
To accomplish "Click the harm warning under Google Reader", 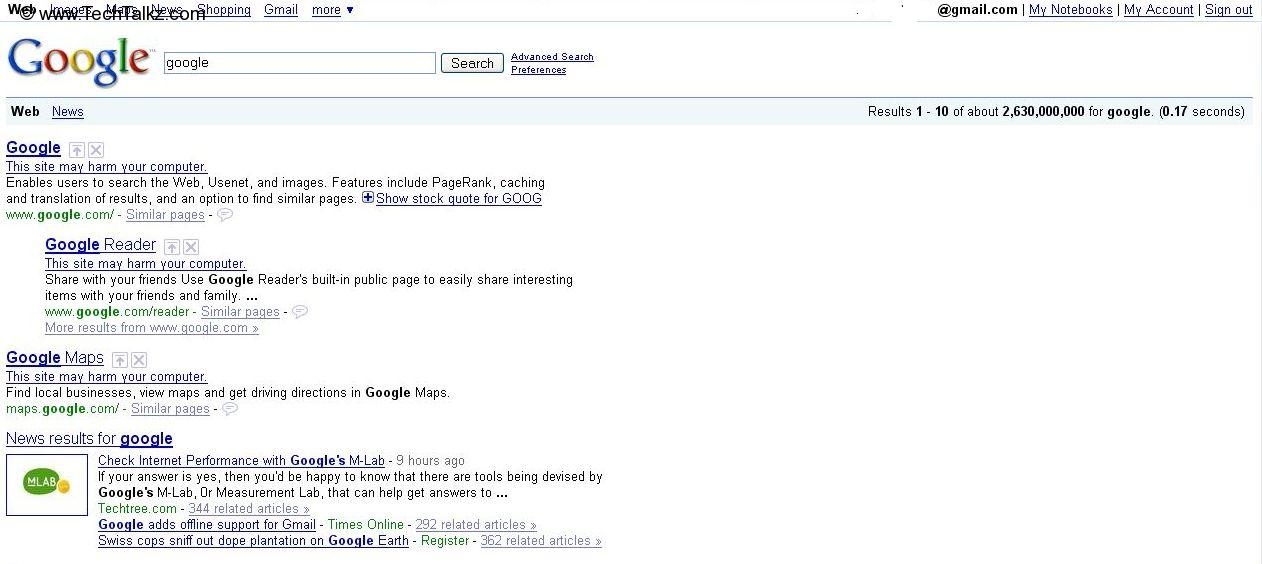I will coord(145,264).
